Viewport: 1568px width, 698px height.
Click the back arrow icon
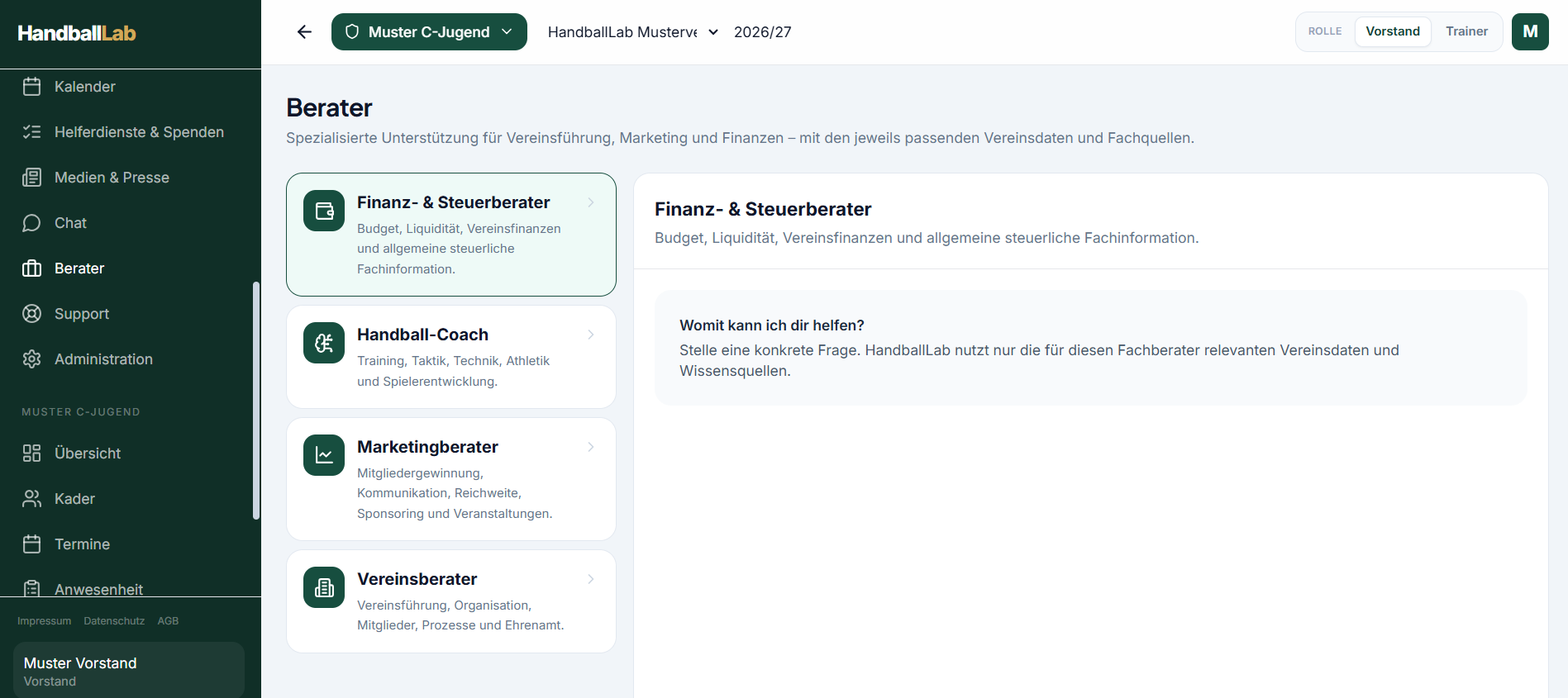(x=304, y=32)
